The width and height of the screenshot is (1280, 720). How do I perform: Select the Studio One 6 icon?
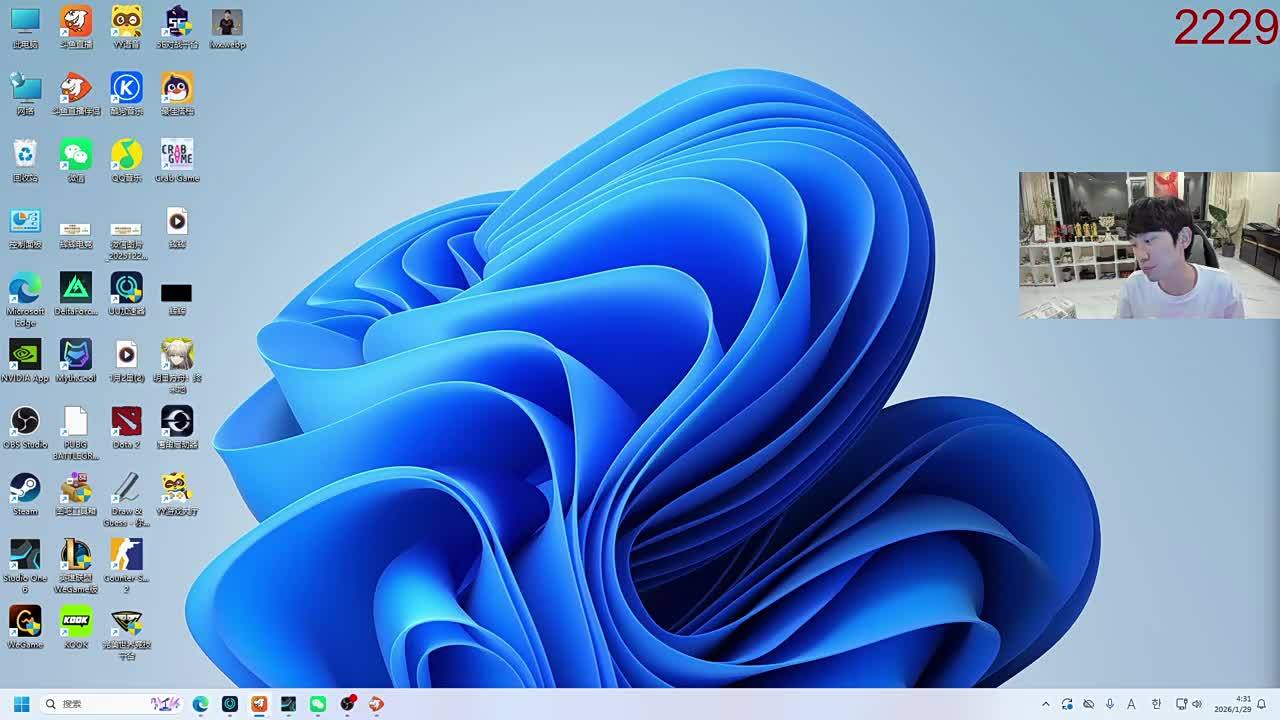[25, 555]
